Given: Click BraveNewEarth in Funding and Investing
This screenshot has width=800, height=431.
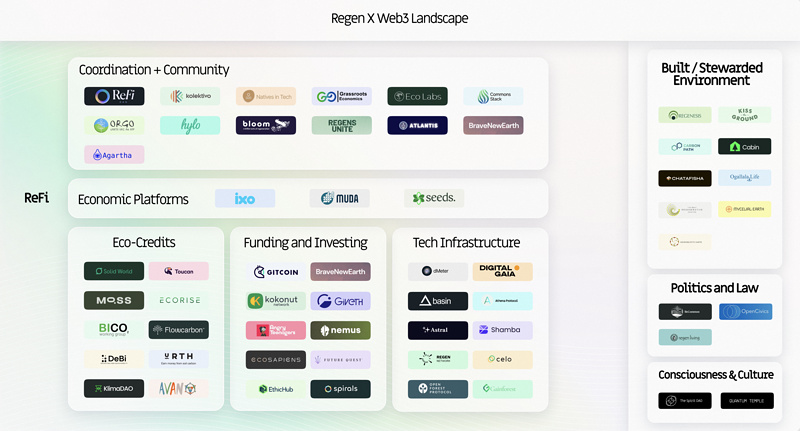Looking at the screenshot, I should pos(340,272).
